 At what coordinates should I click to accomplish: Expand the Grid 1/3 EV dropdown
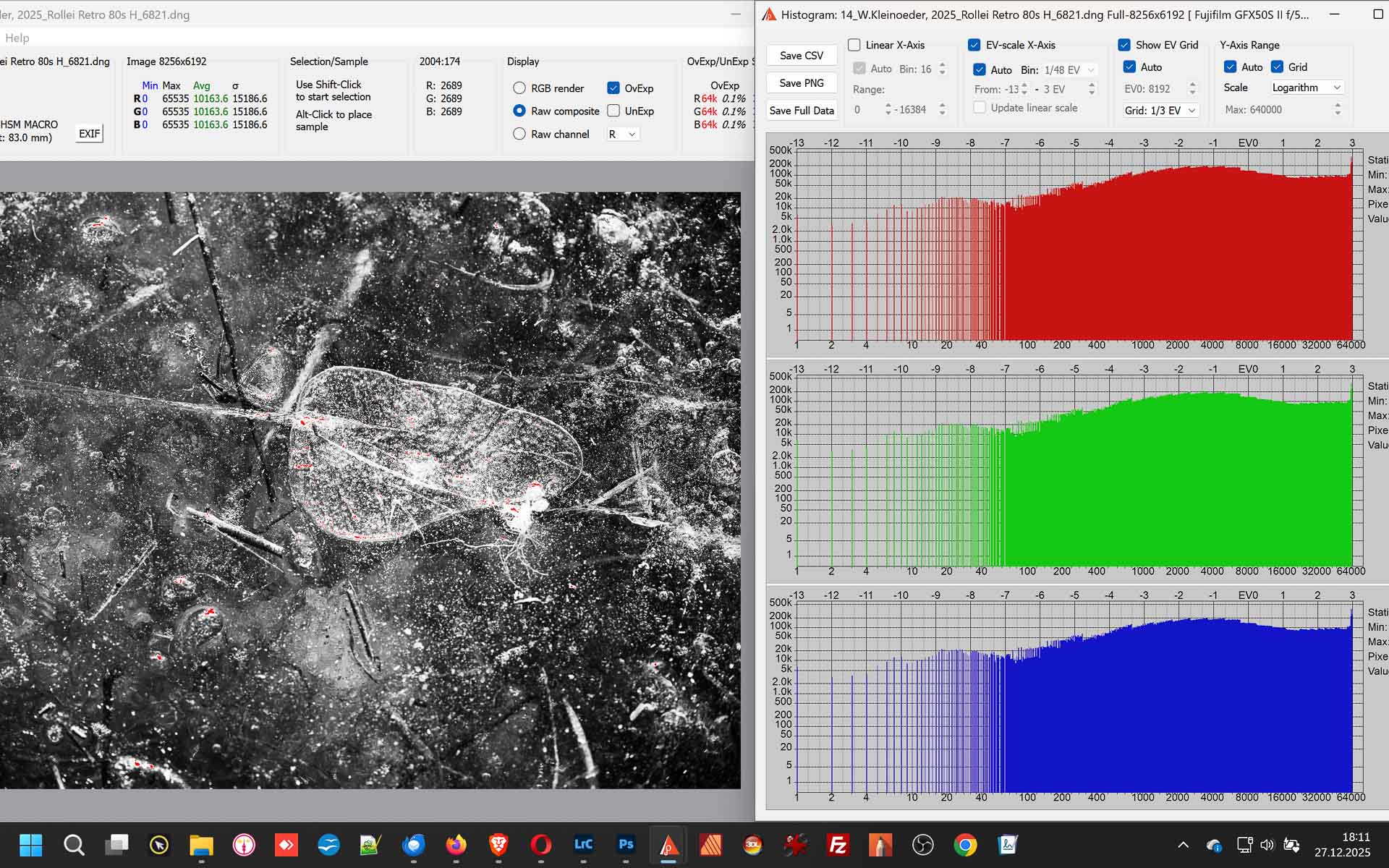click(x=1160, y=111)
